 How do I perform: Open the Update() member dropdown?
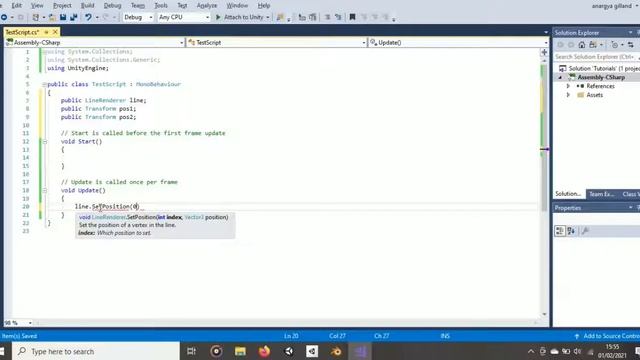coord(546,42)
